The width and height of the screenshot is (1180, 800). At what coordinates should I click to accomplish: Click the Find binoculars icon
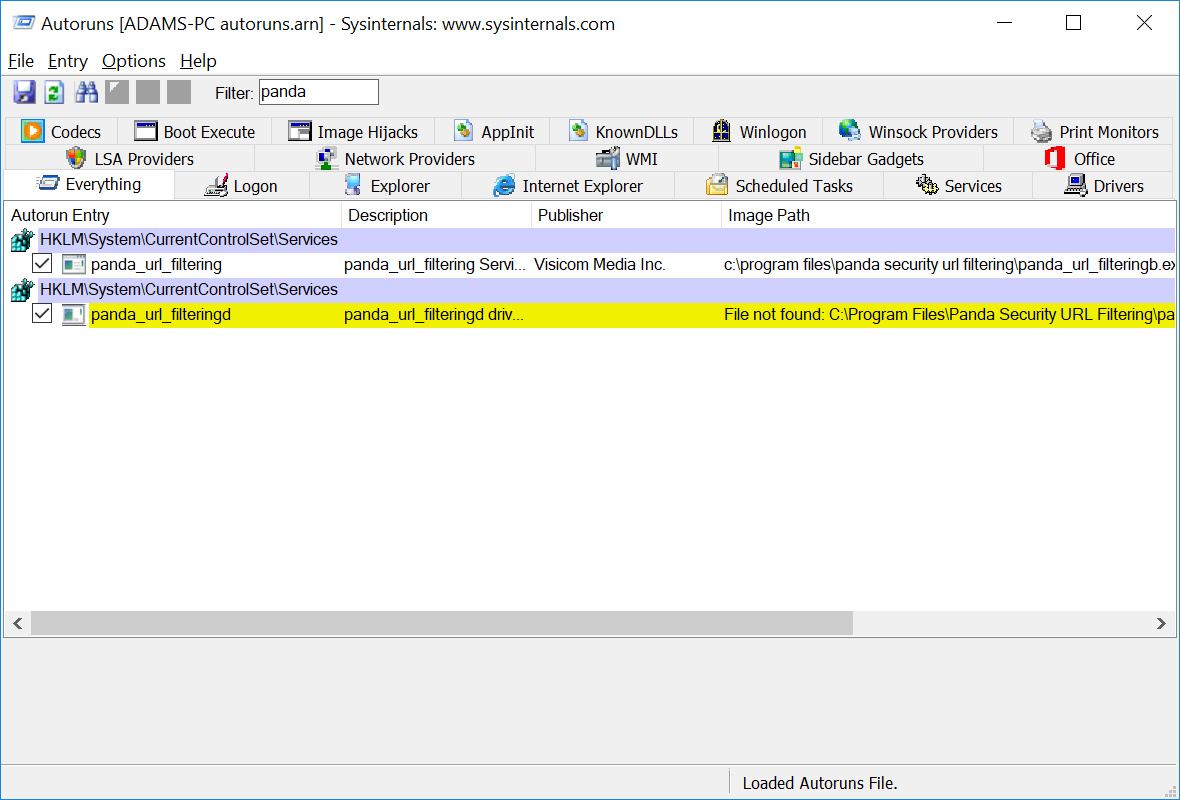click(86, 92)
